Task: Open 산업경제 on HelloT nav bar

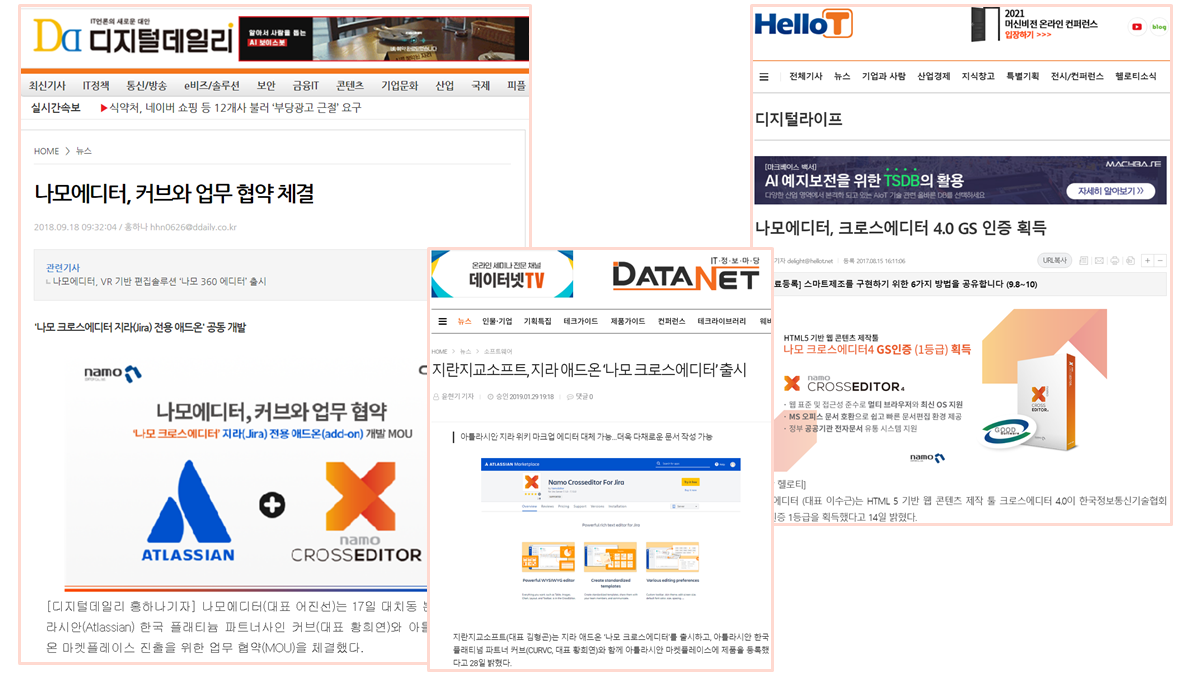Action: pyautogui.click(x=934, y=76)
